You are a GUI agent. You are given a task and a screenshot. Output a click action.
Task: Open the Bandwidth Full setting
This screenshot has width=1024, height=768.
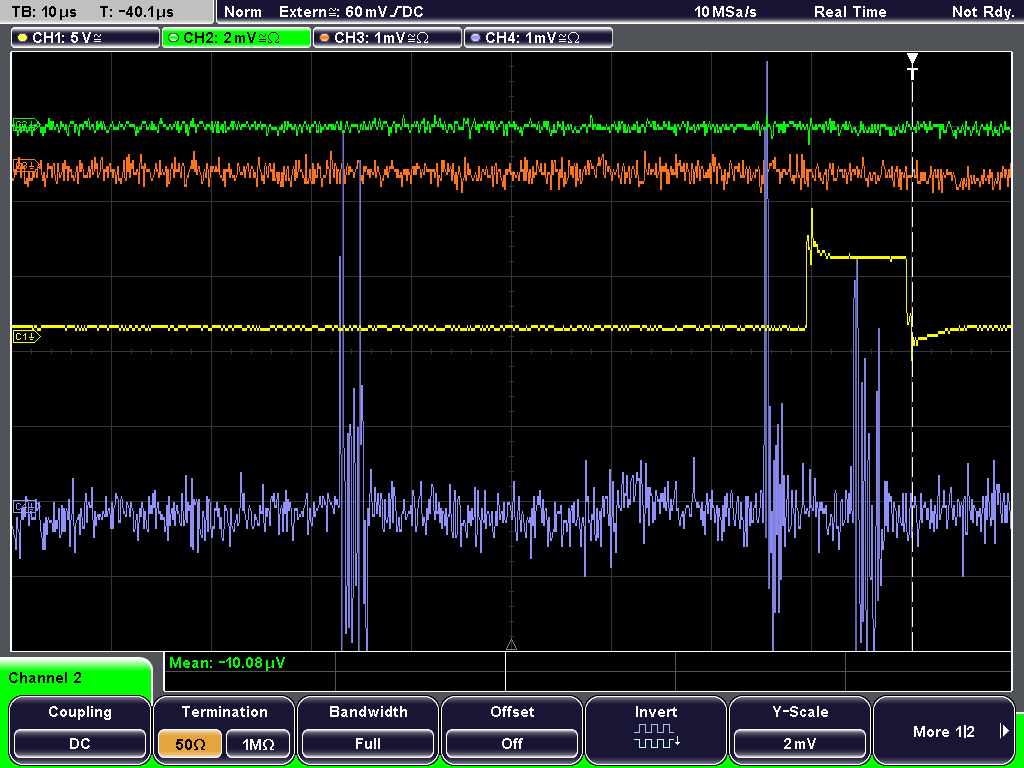click(368, 729)
